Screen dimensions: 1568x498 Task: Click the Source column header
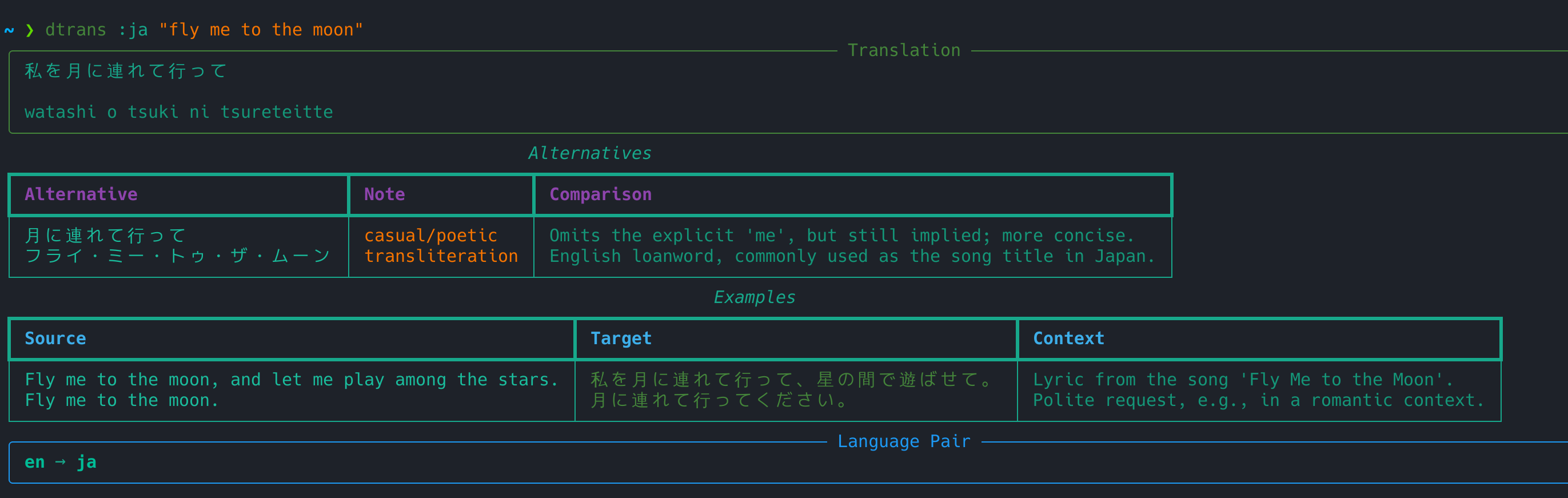(x=55, y=338)
